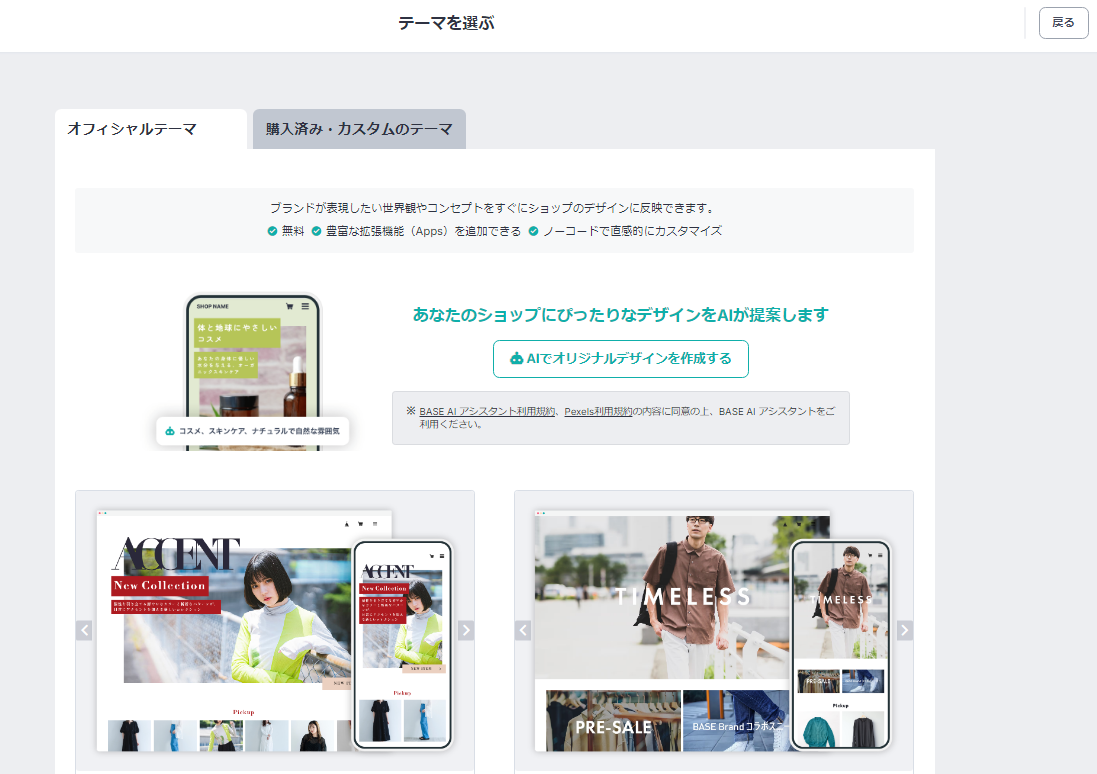
Task: Show previous slide of ACCENT theme
Action: (84, 631)
